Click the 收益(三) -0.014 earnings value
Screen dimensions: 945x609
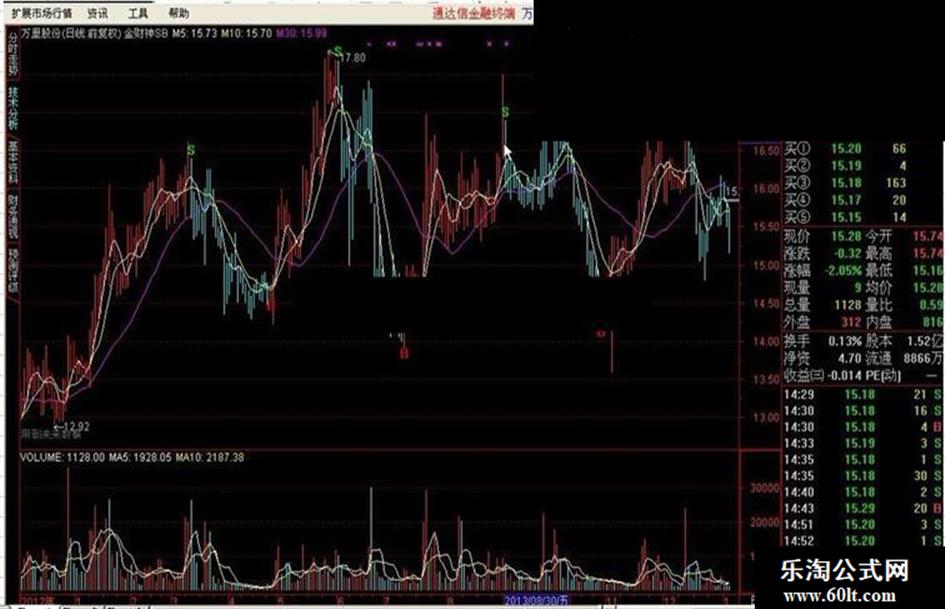pyautogui.click(x=844, y=376)
